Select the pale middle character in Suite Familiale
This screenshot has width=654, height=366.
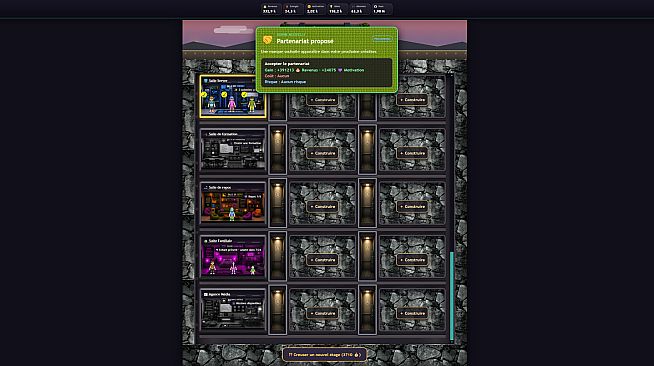233,268
